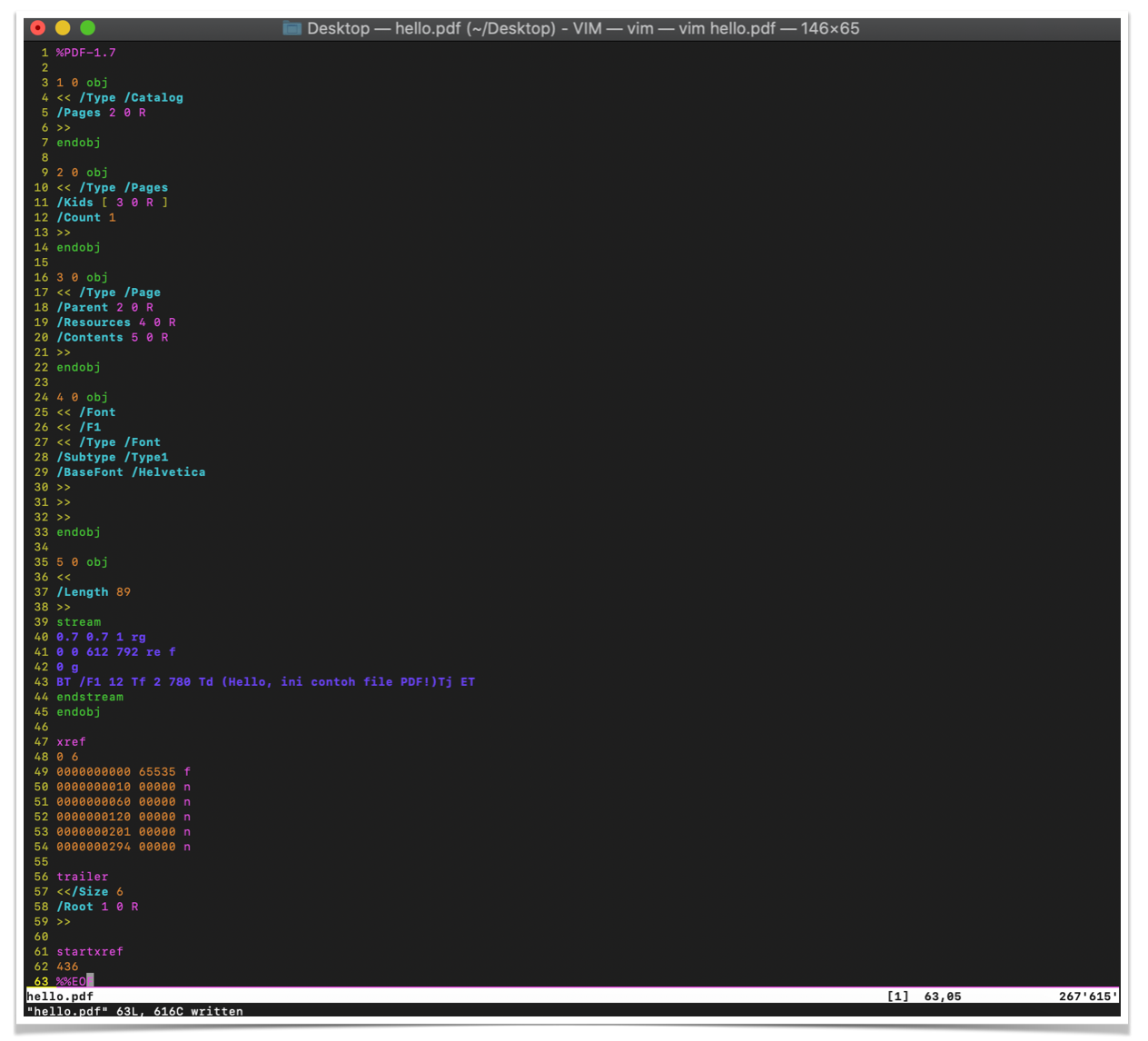Click "(Hello, ini contoh file PDF!)Tj" text
Viewport: 1148px width, 1041px height.
(337, 682)
